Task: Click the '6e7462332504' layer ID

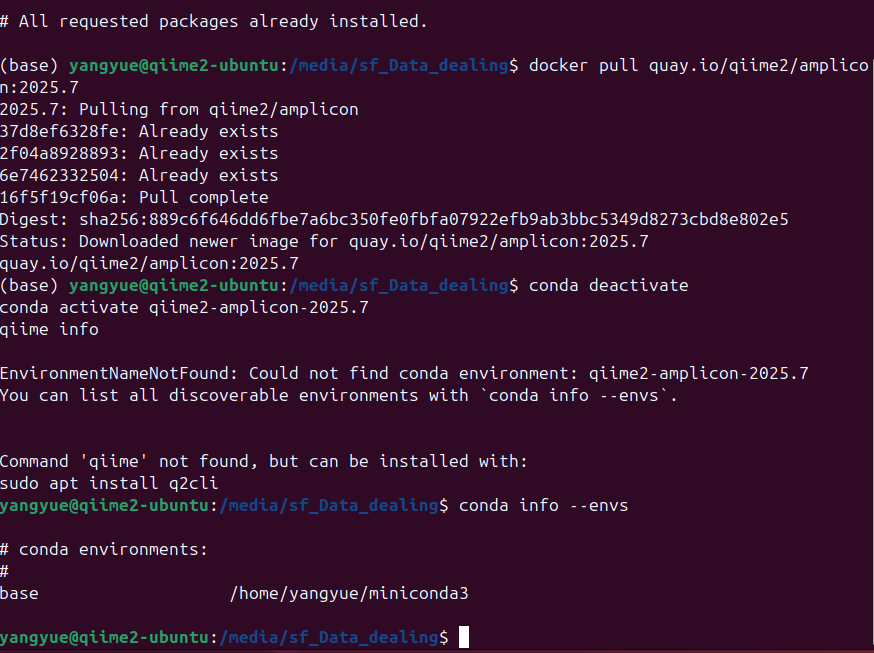Action: point(59,176)
